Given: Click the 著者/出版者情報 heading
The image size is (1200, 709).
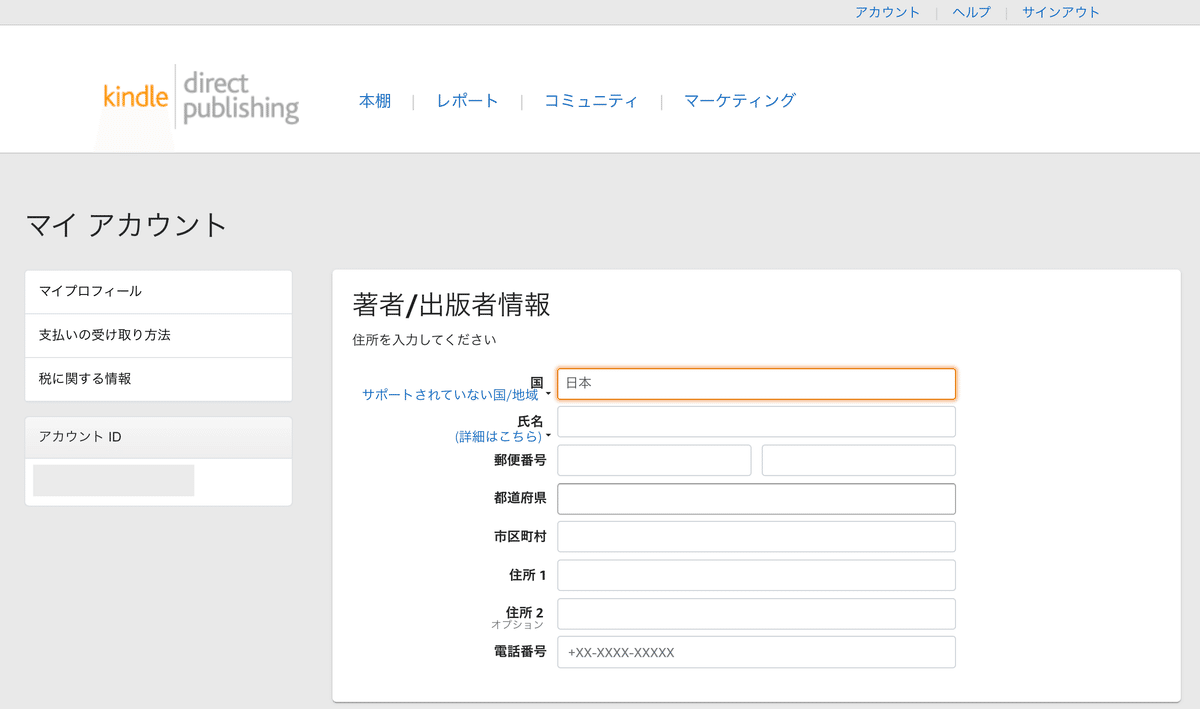Looking at the screenshot, I should click(x=451, y=305).
